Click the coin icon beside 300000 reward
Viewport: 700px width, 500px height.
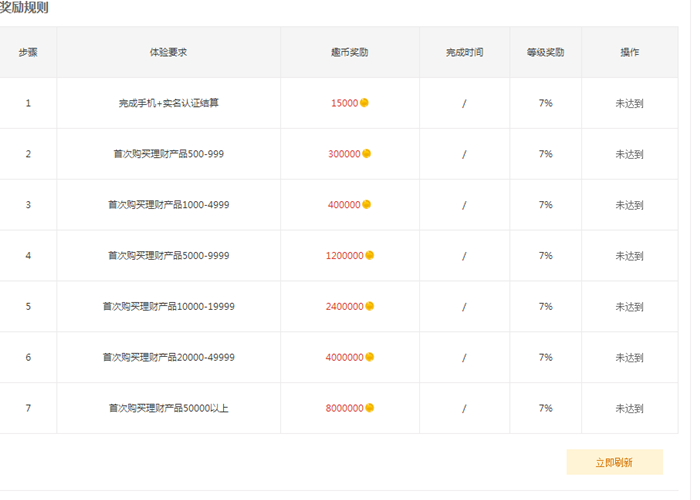367,154
